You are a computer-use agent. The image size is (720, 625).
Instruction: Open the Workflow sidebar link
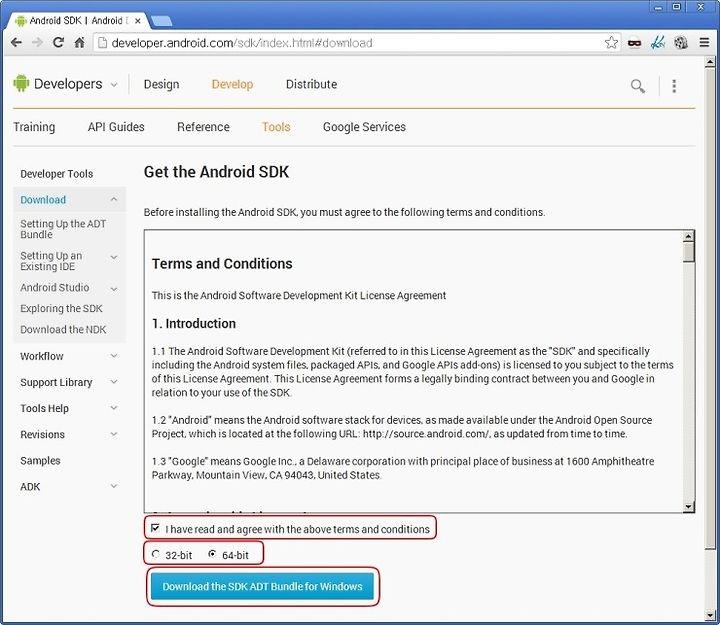[x=42, y=356]
